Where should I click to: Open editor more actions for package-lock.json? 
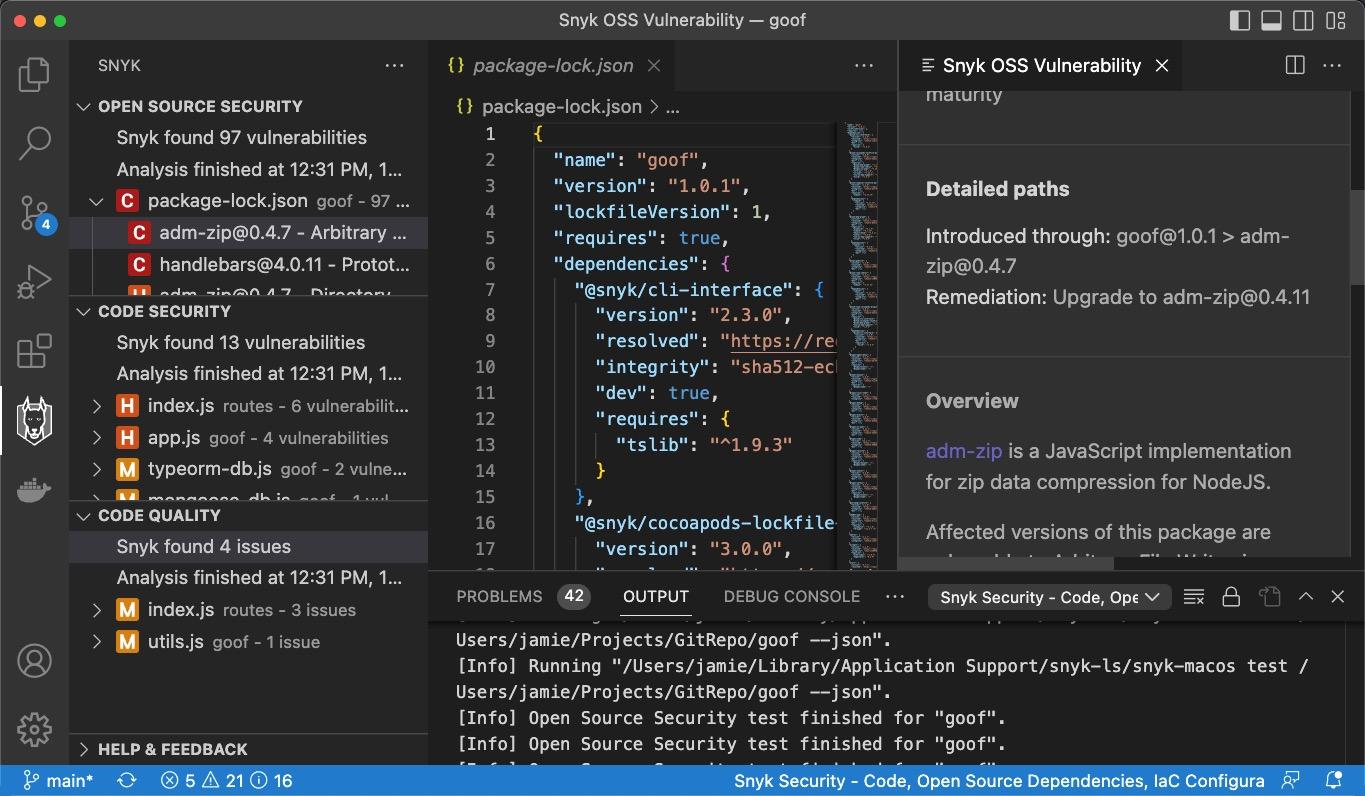864,66
